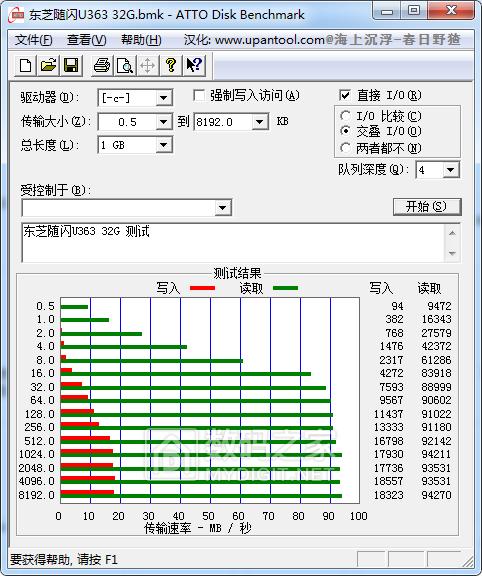Click the red 写入 legend swatch

click(202, 288)
